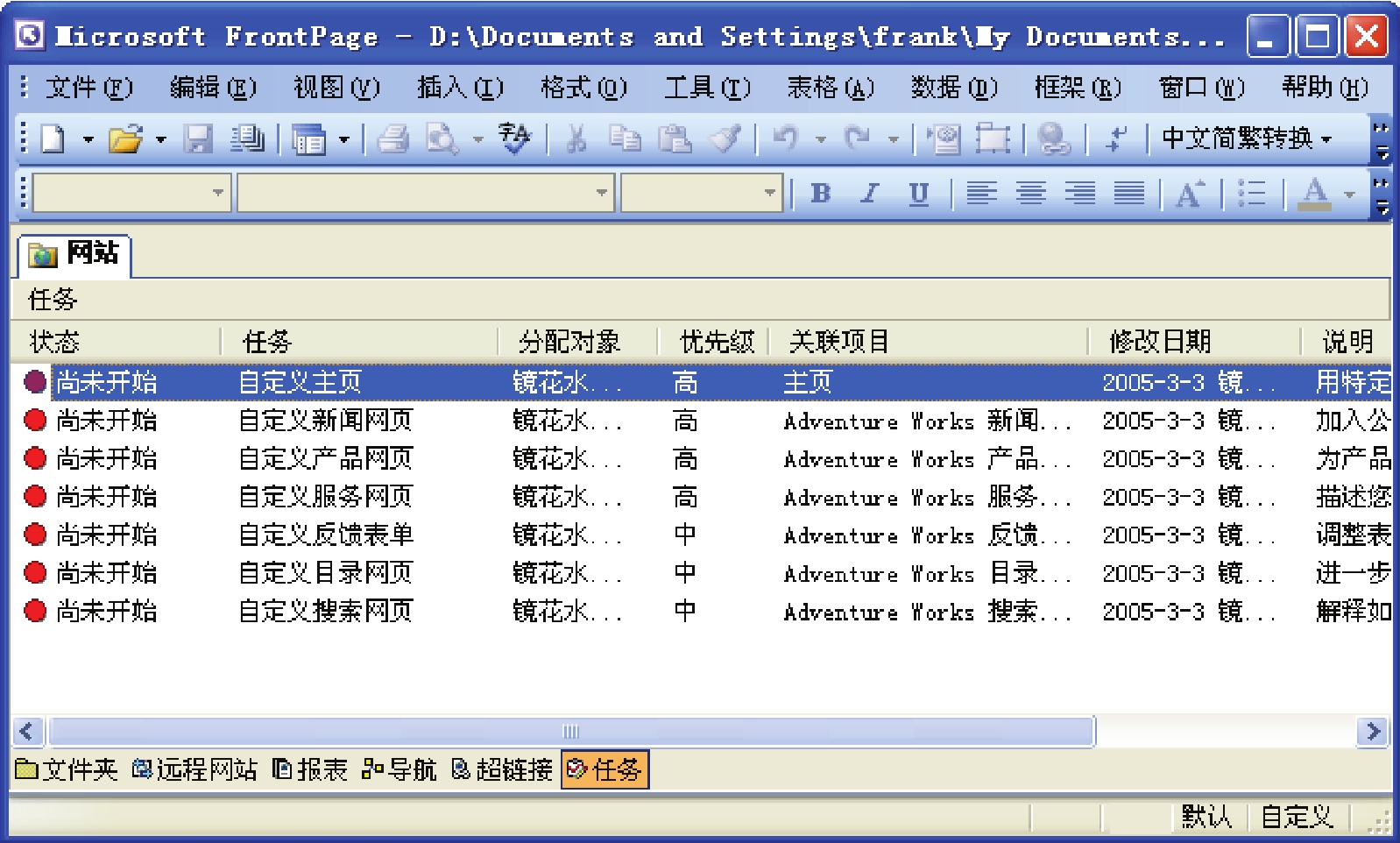Viewport: 1400px width, 843px height.
Task: Click the Font color A swatch
Action: click(x=1313, y=193)
